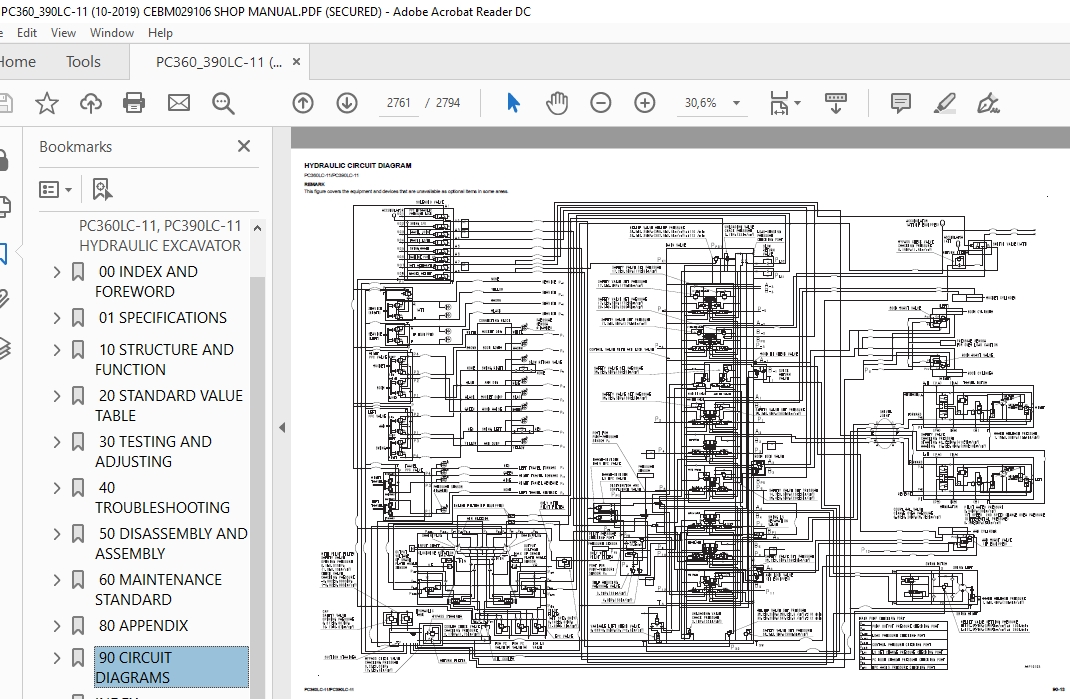
Task: Open the 50 DISASSEMBLY AND ASSEMBLY bookmark
Action: tap(171, 543)
